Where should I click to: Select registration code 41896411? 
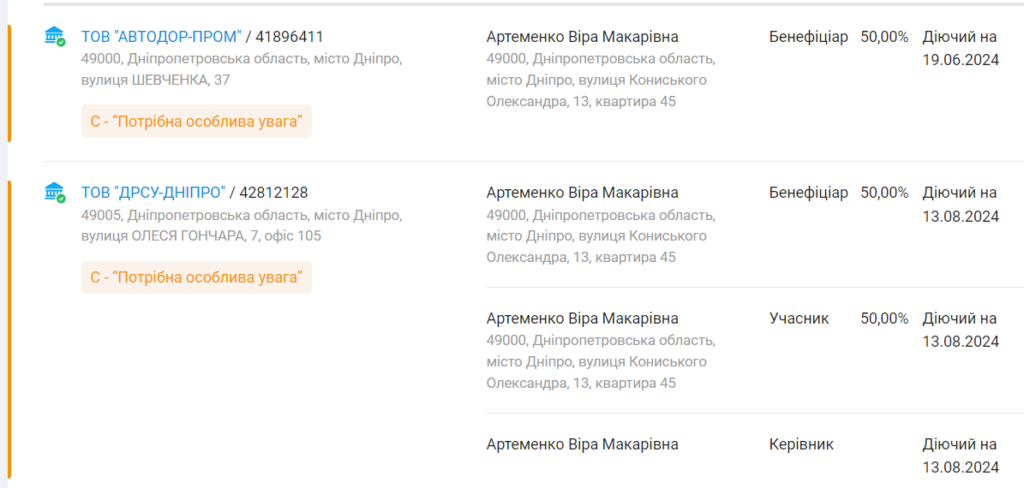pyautogui.click(x=289, y=37)
